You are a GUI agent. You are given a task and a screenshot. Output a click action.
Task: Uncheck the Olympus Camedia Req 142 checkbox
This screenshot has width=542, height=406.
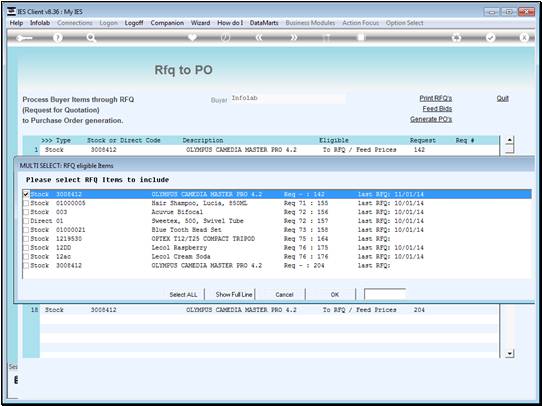tap(26, 194)
